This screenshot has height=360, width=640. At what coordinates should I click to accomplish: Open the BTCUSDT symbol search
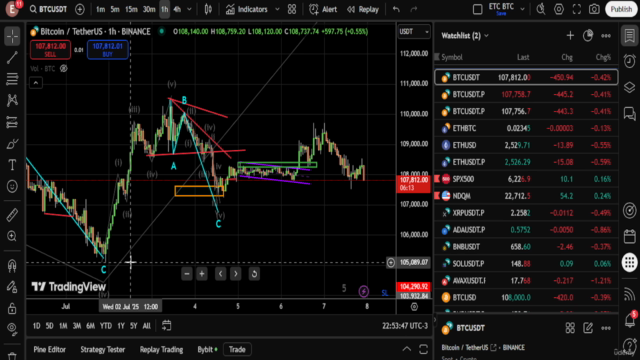click(48, 9)
